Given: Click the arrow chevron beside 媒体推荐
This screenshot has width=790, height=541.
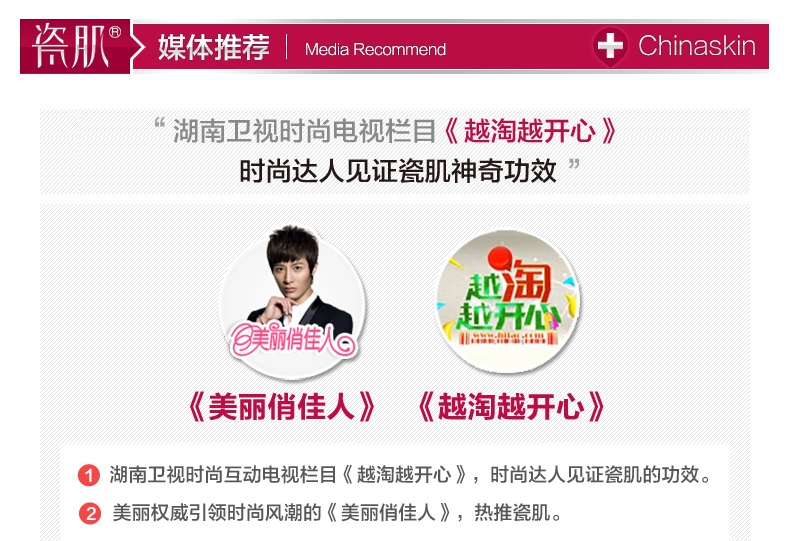Looking at the screenshot, I should (x=138, y=48).
